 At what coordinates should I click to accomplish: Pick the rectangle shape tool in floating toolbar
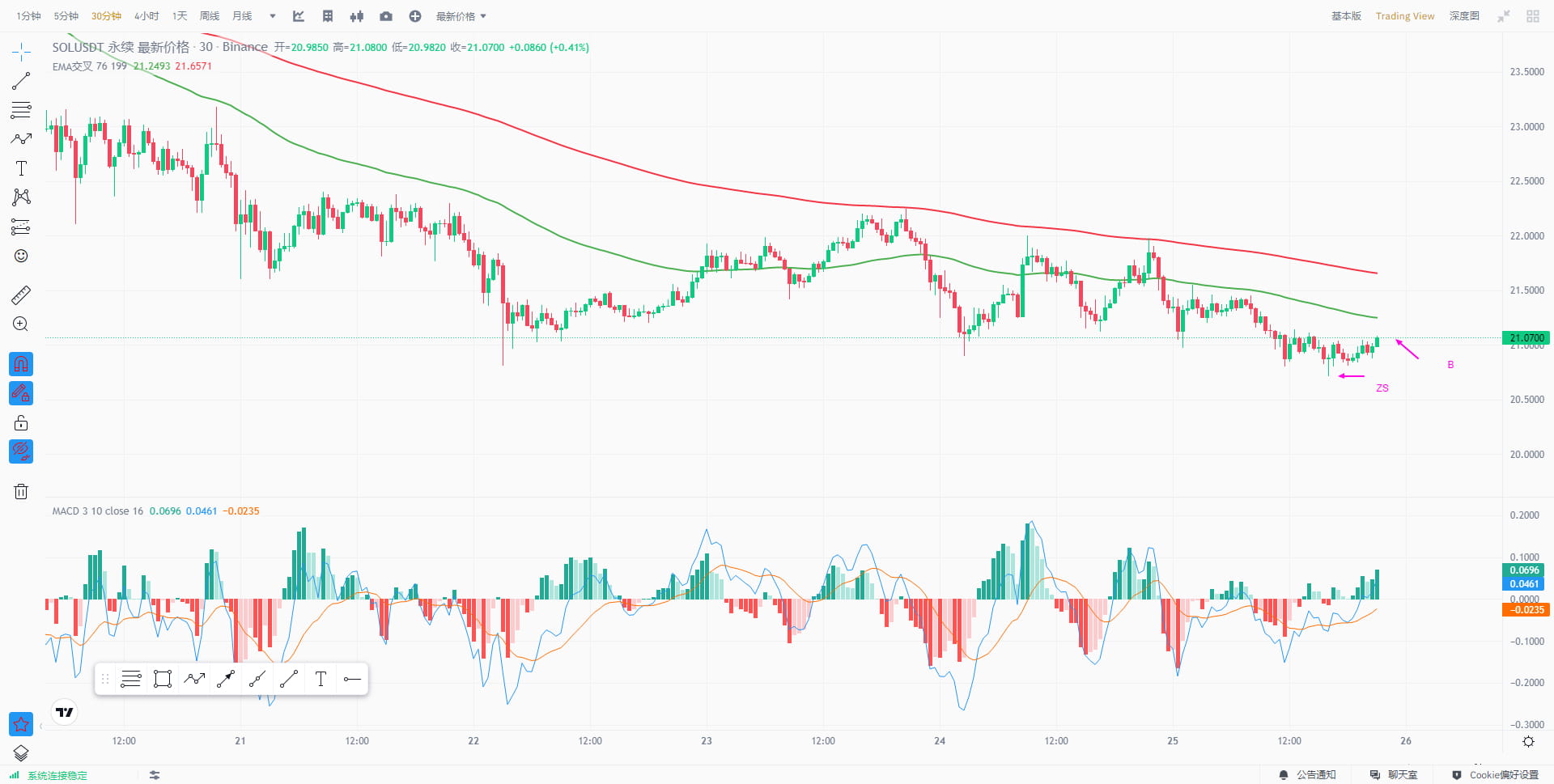(163, 680)
